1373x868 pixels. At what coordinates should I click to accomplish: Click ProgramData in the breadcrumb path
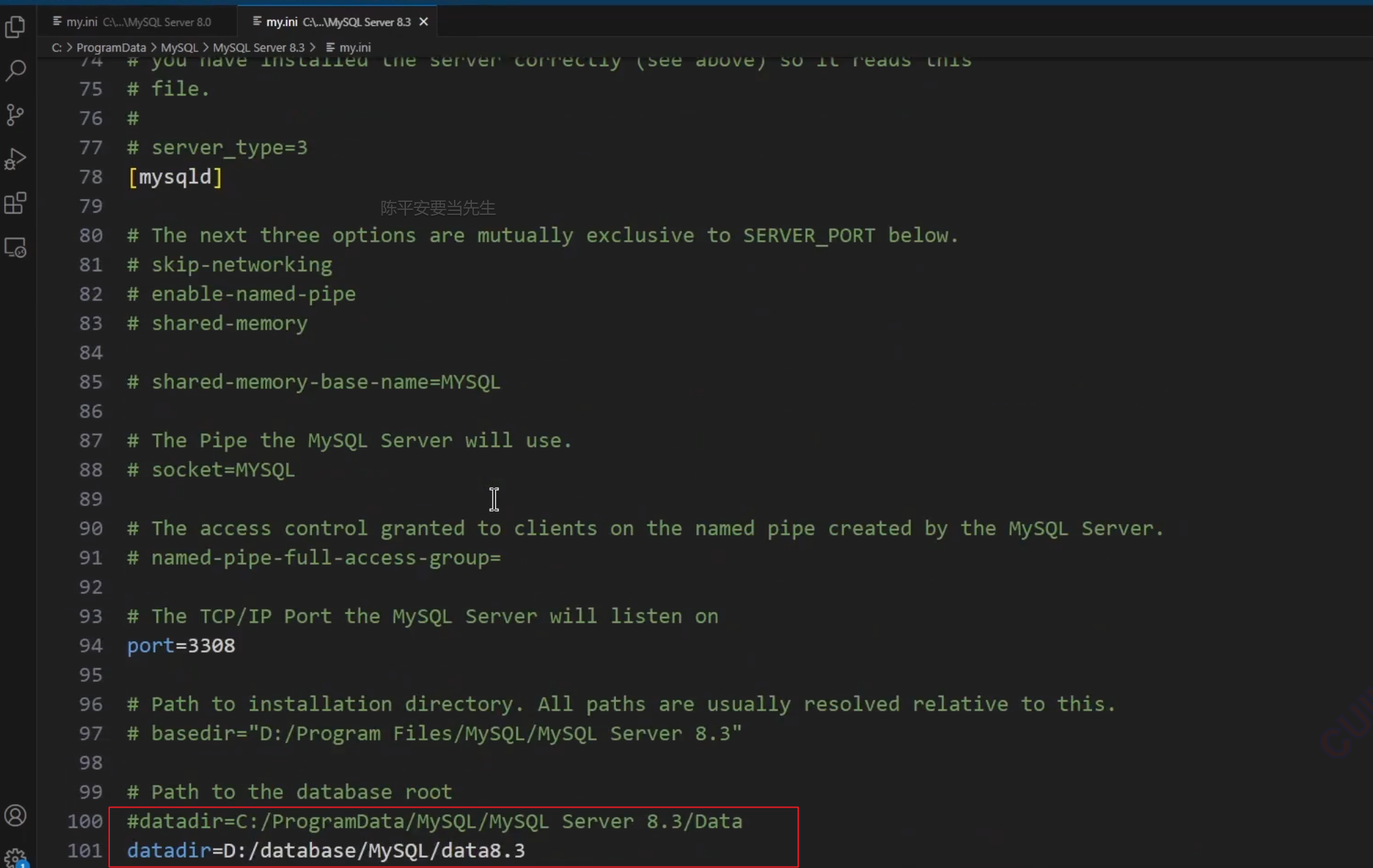tap(111, 47)
